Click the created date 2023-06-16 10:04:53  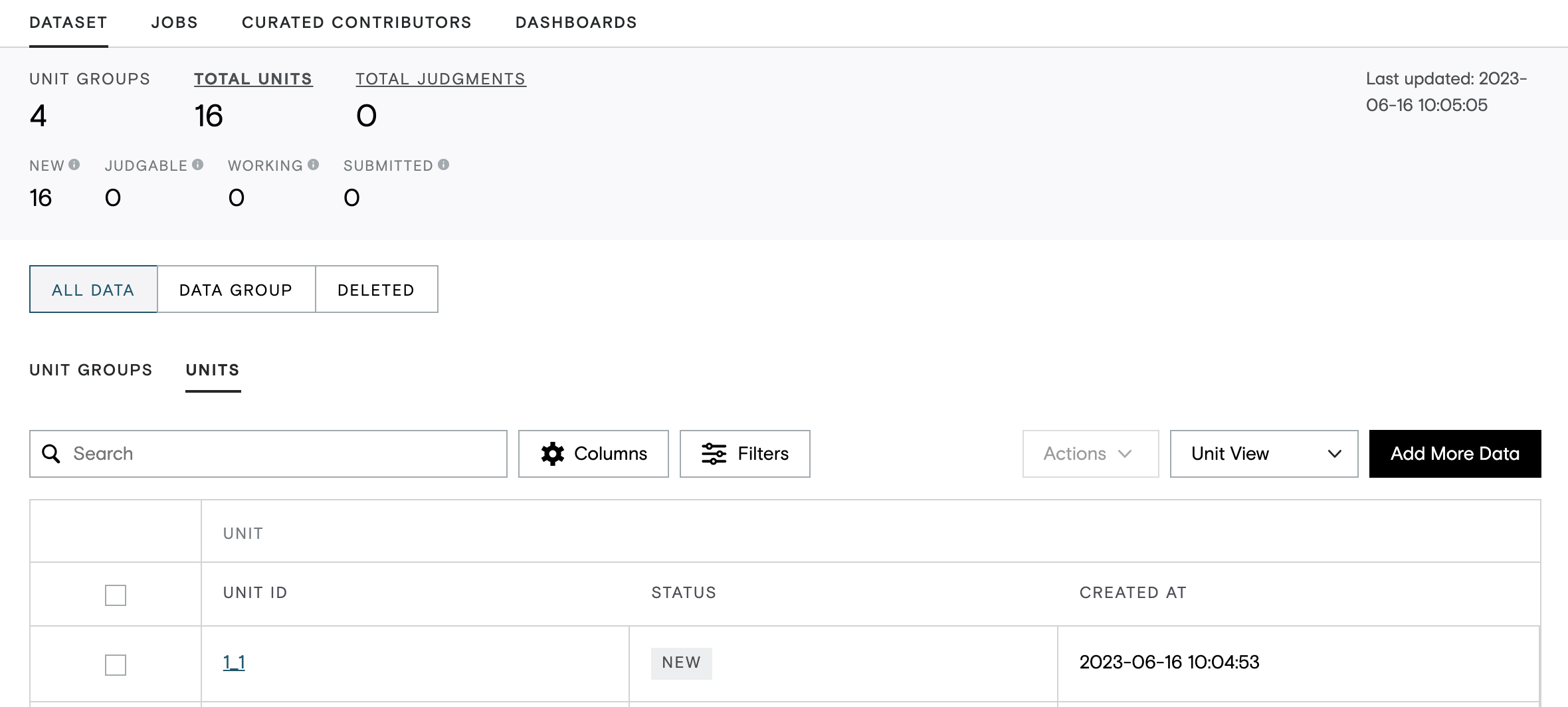1169,662
